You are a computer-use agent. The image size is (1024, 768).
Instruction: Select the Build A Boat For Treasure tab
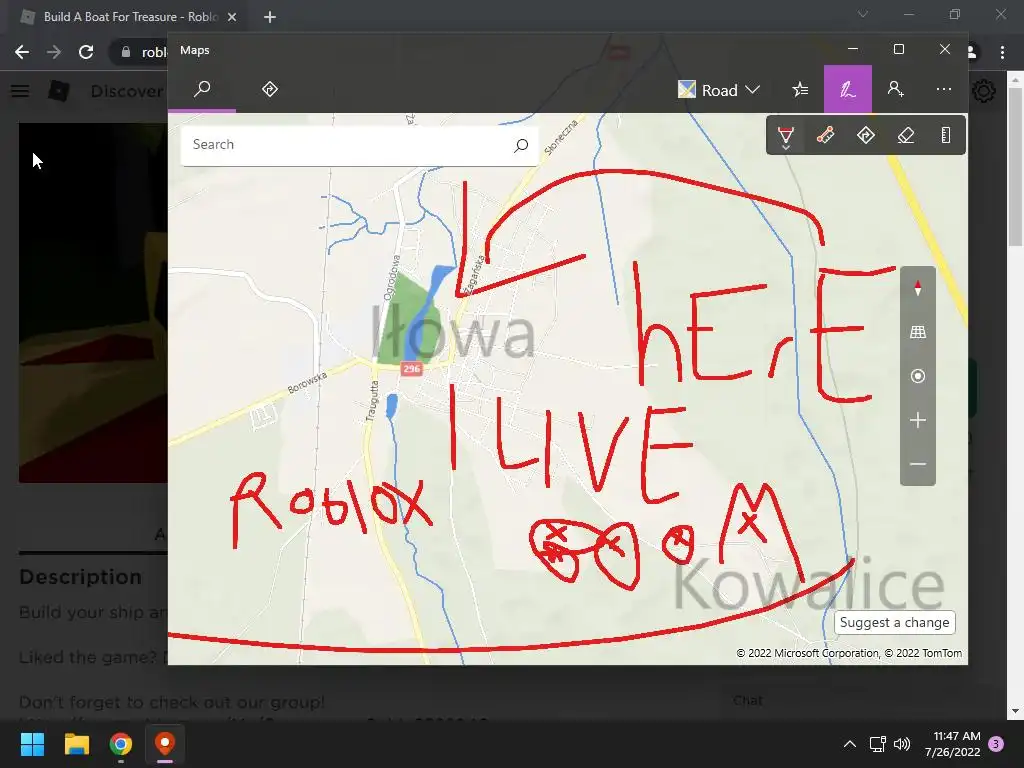coord(130,17)
